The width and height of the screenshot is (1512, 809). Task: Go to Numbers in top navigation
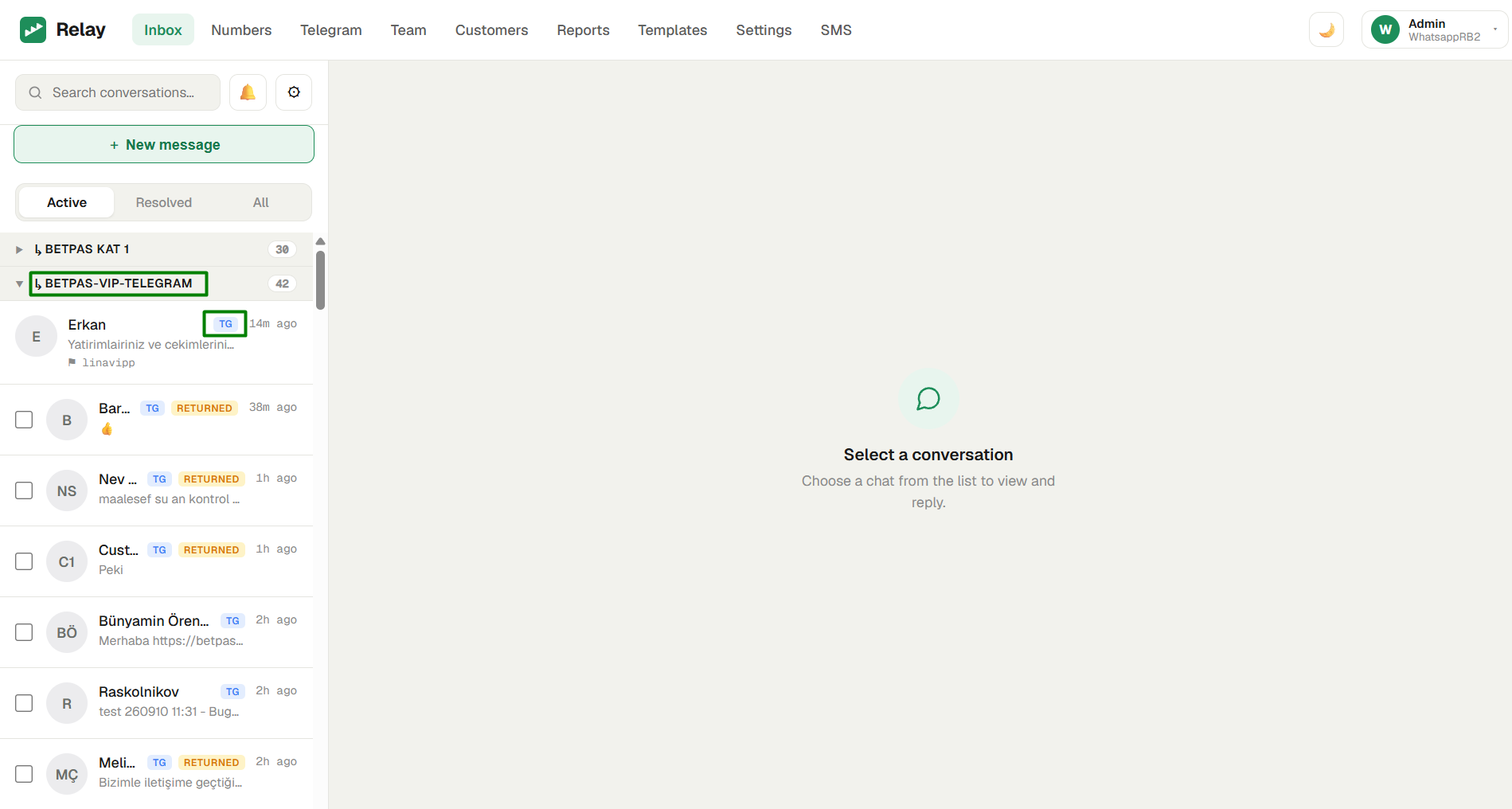click(x=241, y=29)
